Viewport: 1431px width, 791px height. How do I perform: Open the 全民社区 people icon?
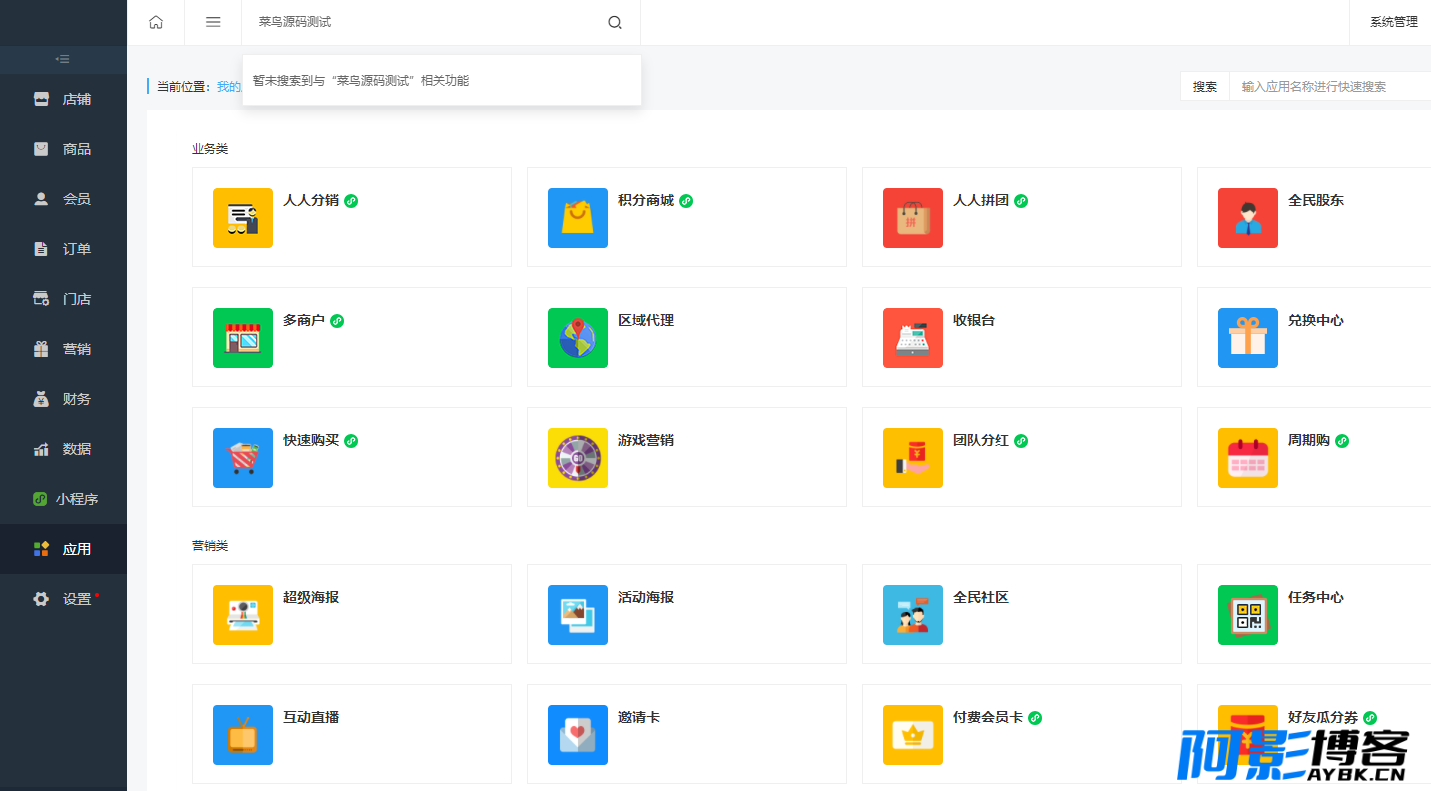point(913,615)
